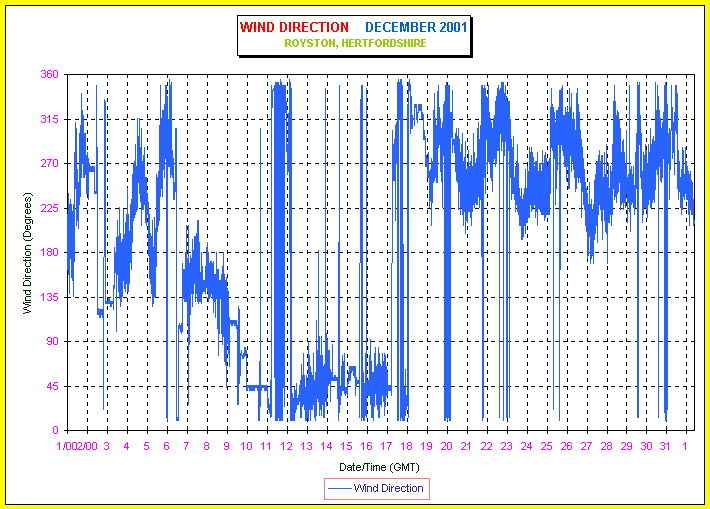Select day 6 on the date axis

(x=166, y=446)
